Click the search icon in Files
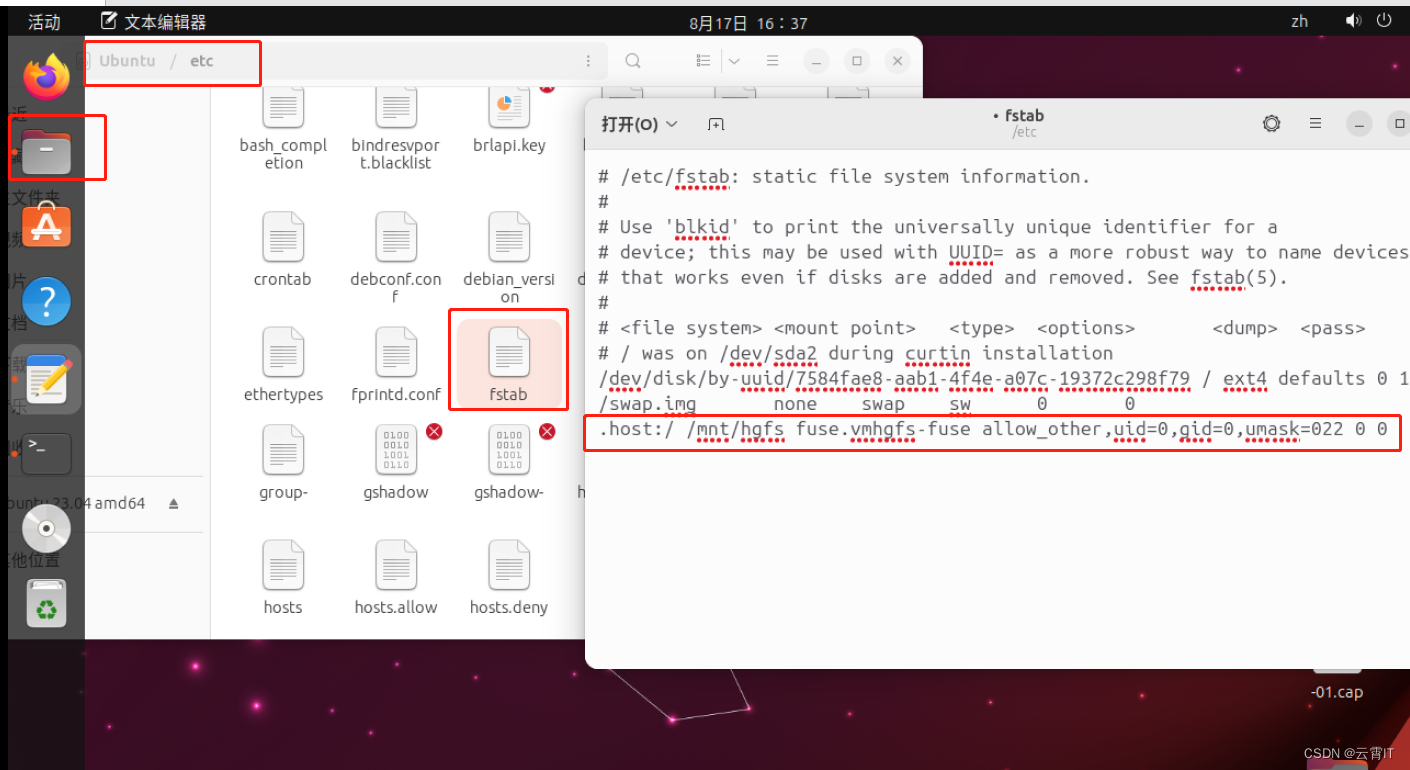Image resolution: width=1410 pixels, height=770 pixels. pos(633,61)
